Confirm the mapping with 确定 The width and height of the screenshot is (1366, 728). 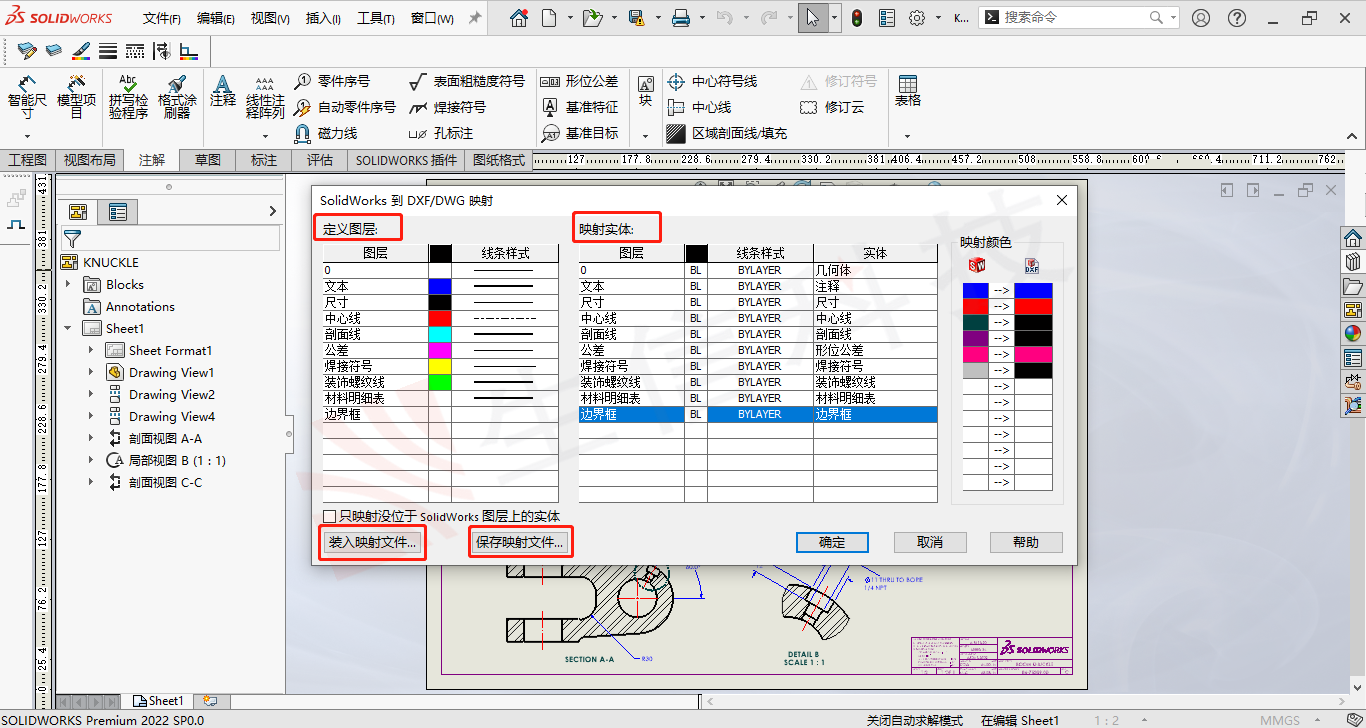(832, 542)
